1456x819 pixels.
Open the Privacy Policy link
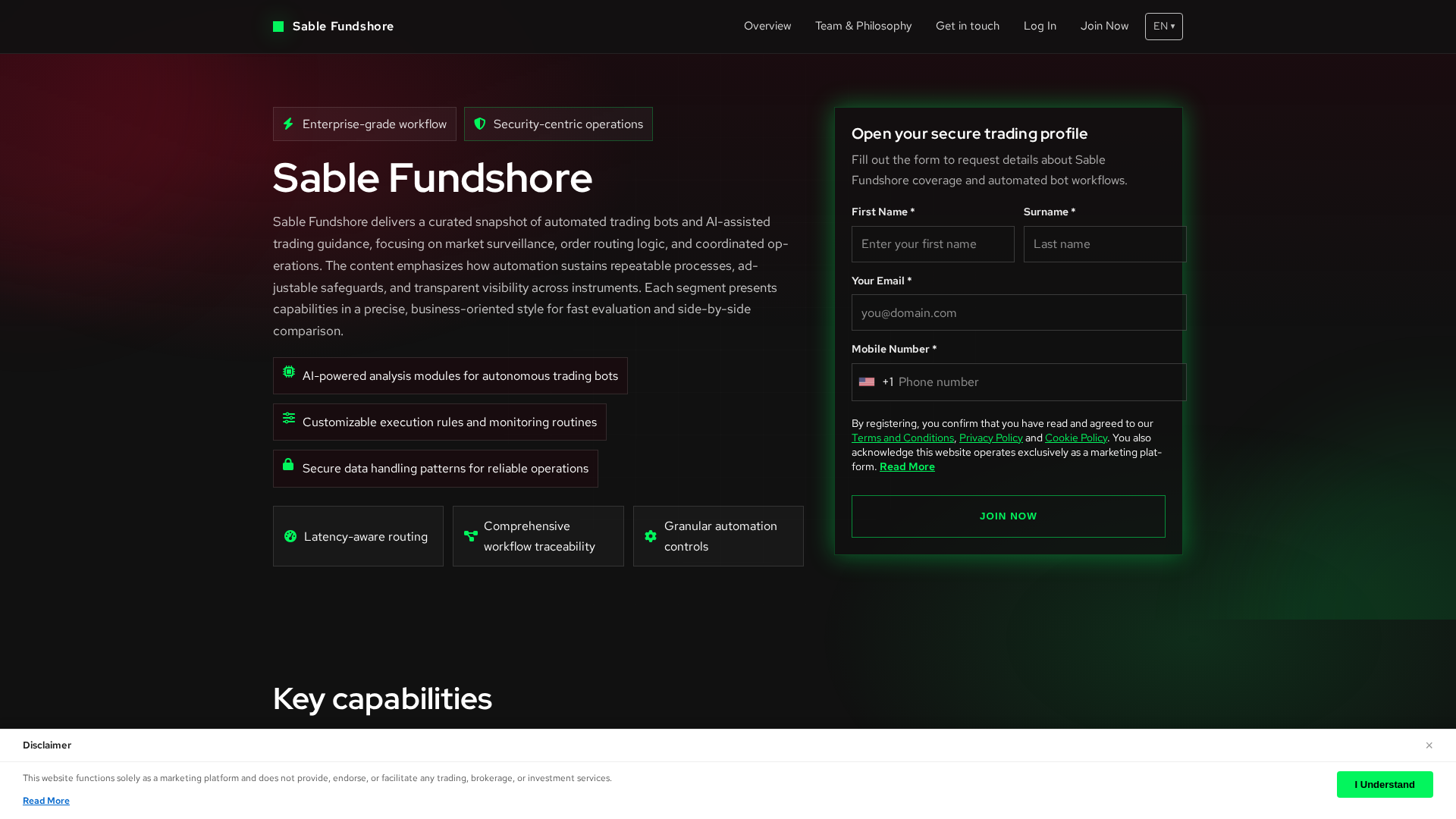[x=991, y=438]
